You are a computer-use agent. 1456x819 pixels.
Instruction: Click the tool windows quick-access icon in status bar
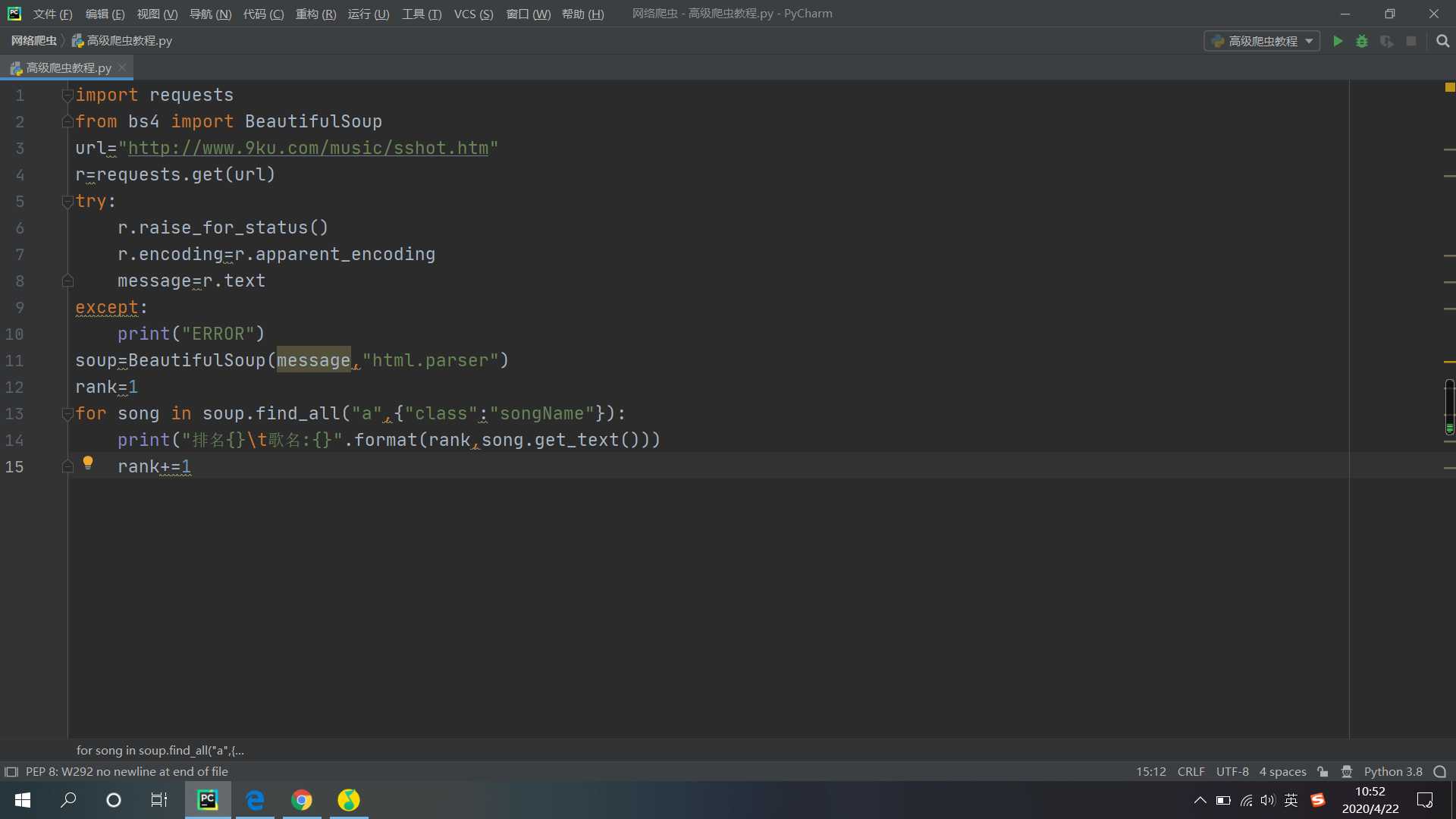click(x=11, y=772)
